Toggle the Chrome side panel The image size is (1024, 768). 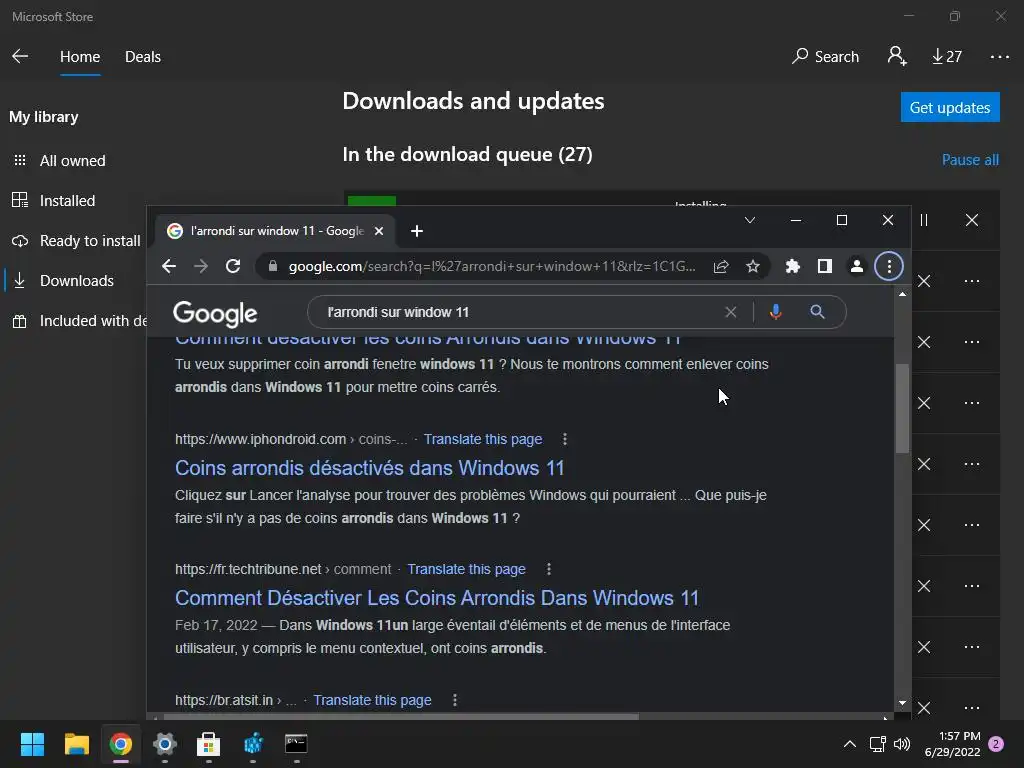click(x=825, y=266)
